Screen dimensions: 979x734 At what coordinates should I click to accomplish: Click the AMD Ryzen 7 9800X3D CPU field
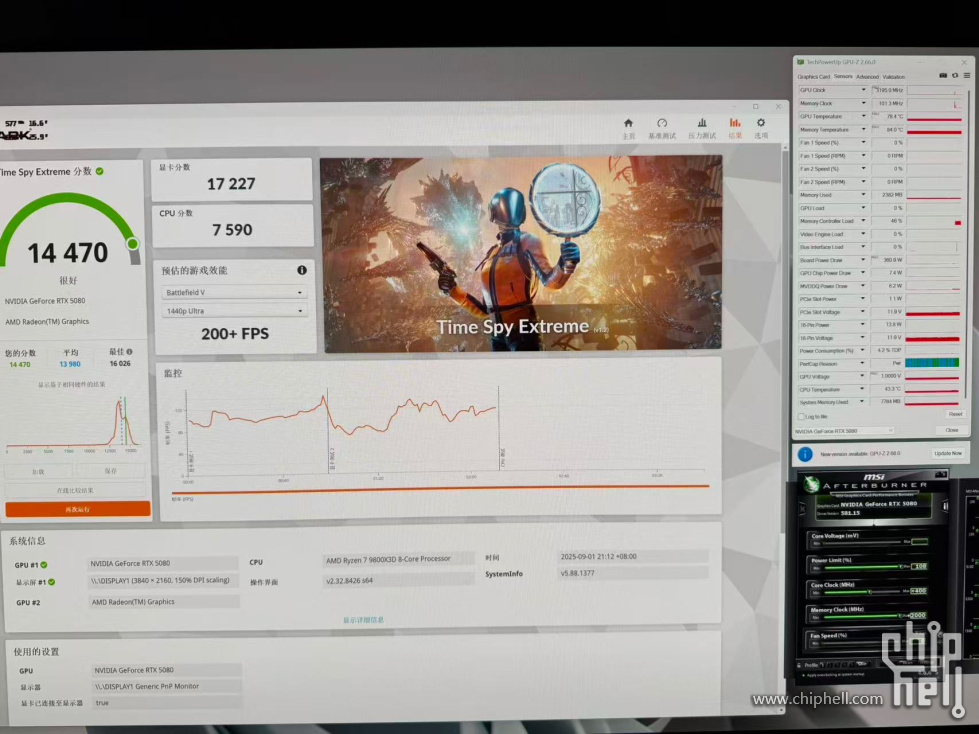(x=398, y=559)
